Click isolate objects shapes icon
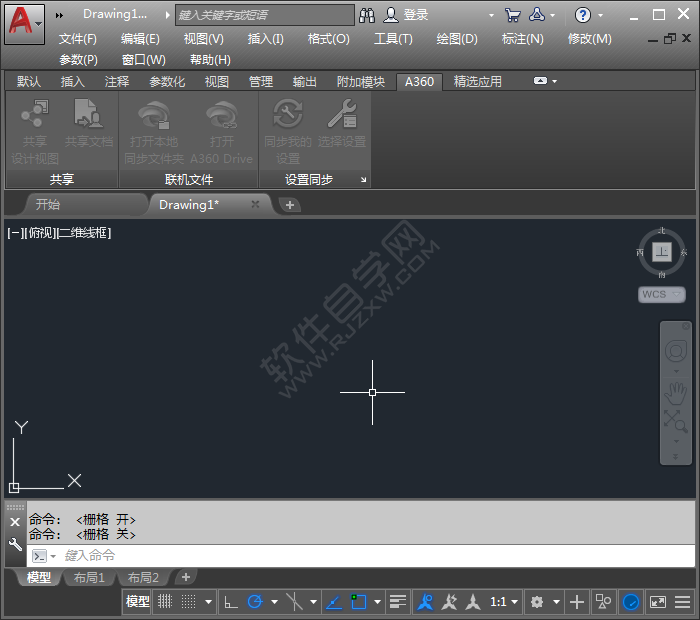 (x=603, y=602)
